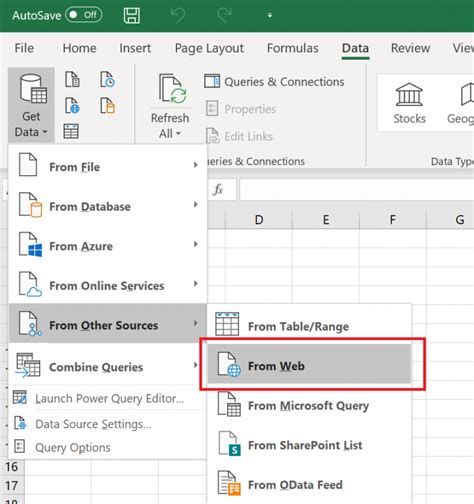
Task: Open the Get Data dropdown button
Action: [x=31, y=105]
